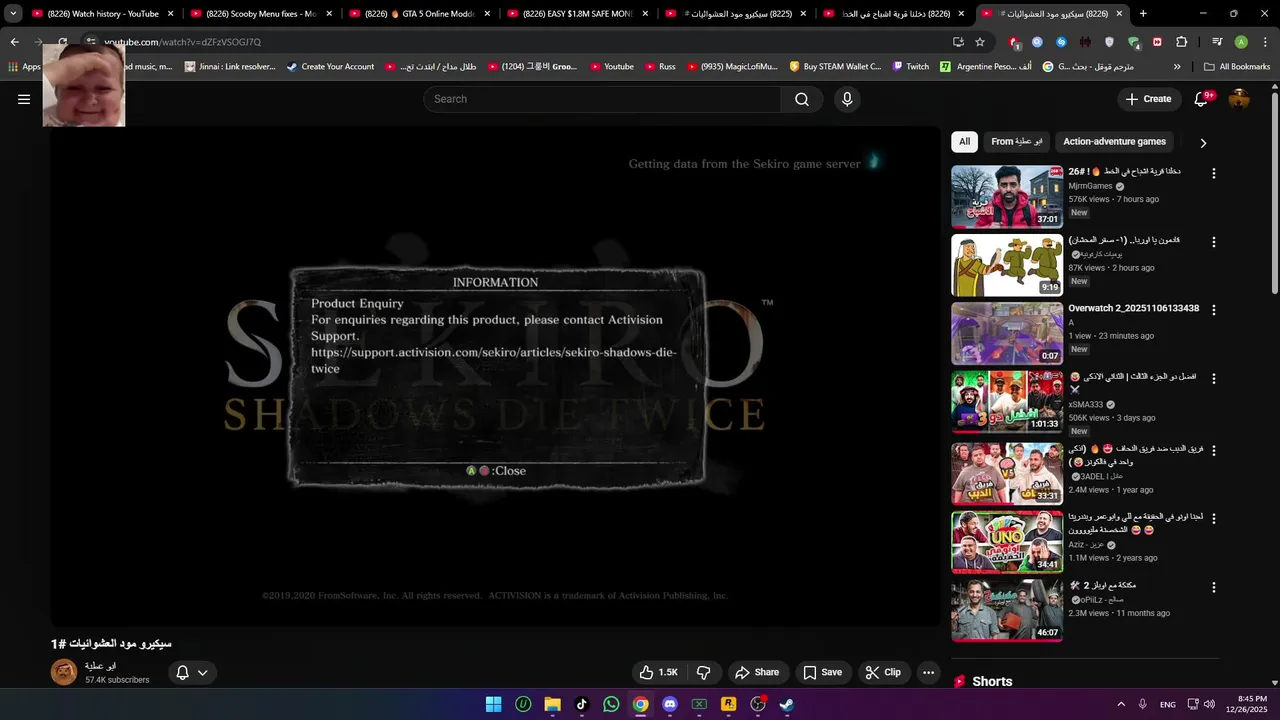The height and width of the screenshot is (720, 1280).
Task: Open the MjrmGames 37:01 video thumbnail
Action: tap(1007, 197)
